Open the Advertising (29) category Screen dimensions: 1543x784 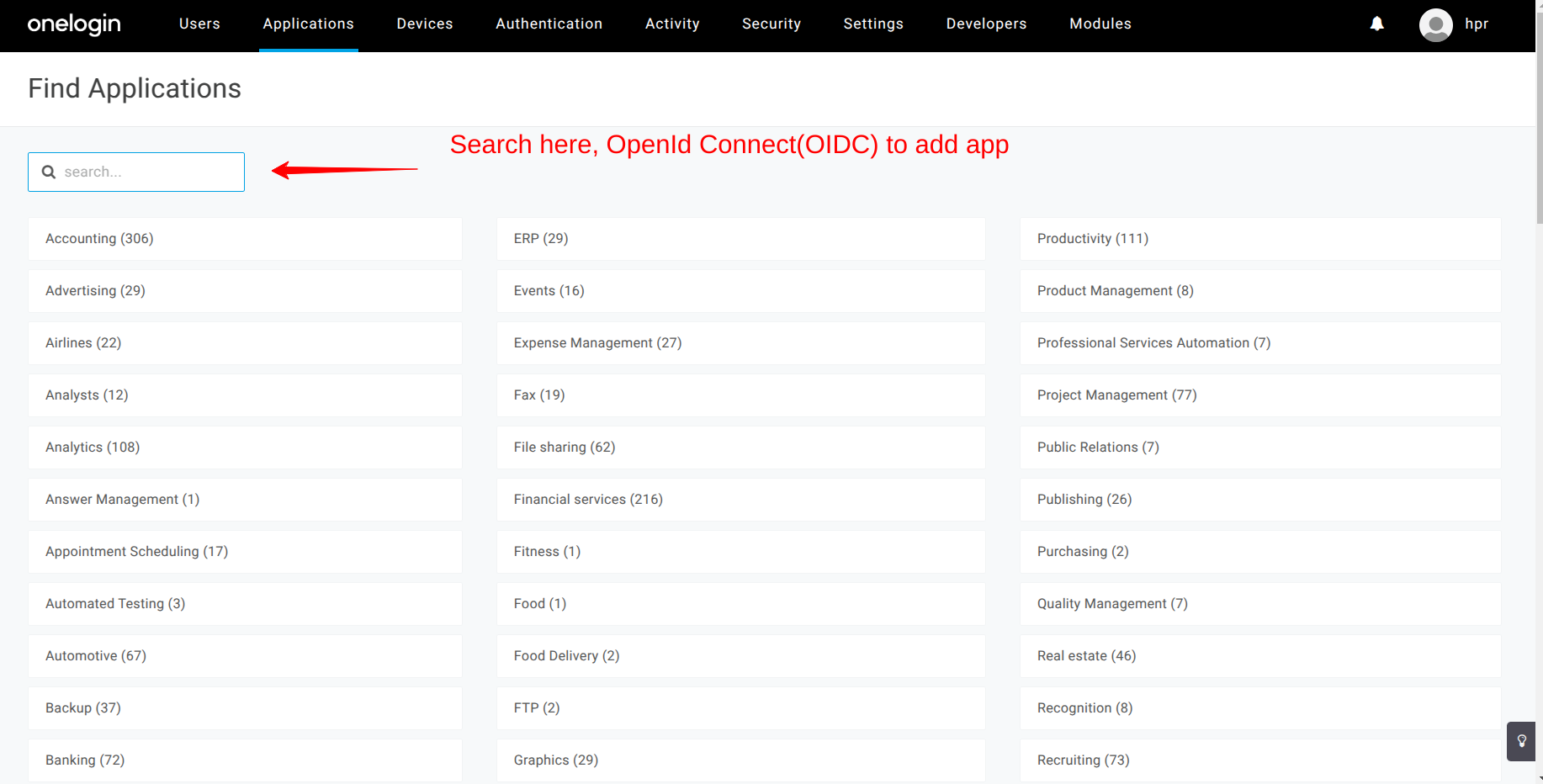(x=245, y=291)
